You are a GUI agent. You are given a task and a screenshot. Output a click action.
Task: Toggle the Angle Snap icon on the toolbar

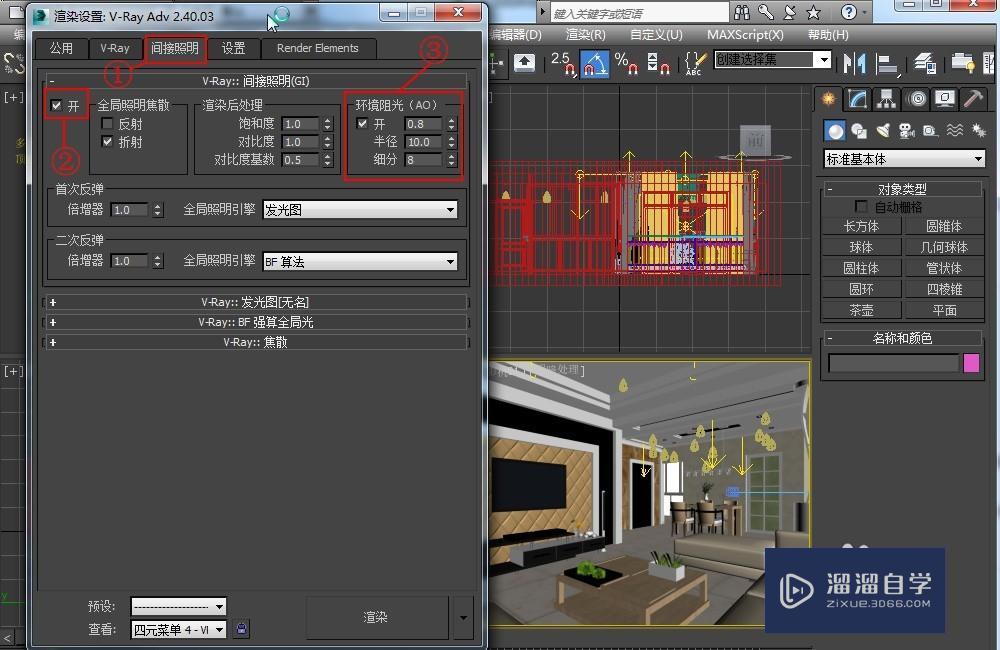596,63
